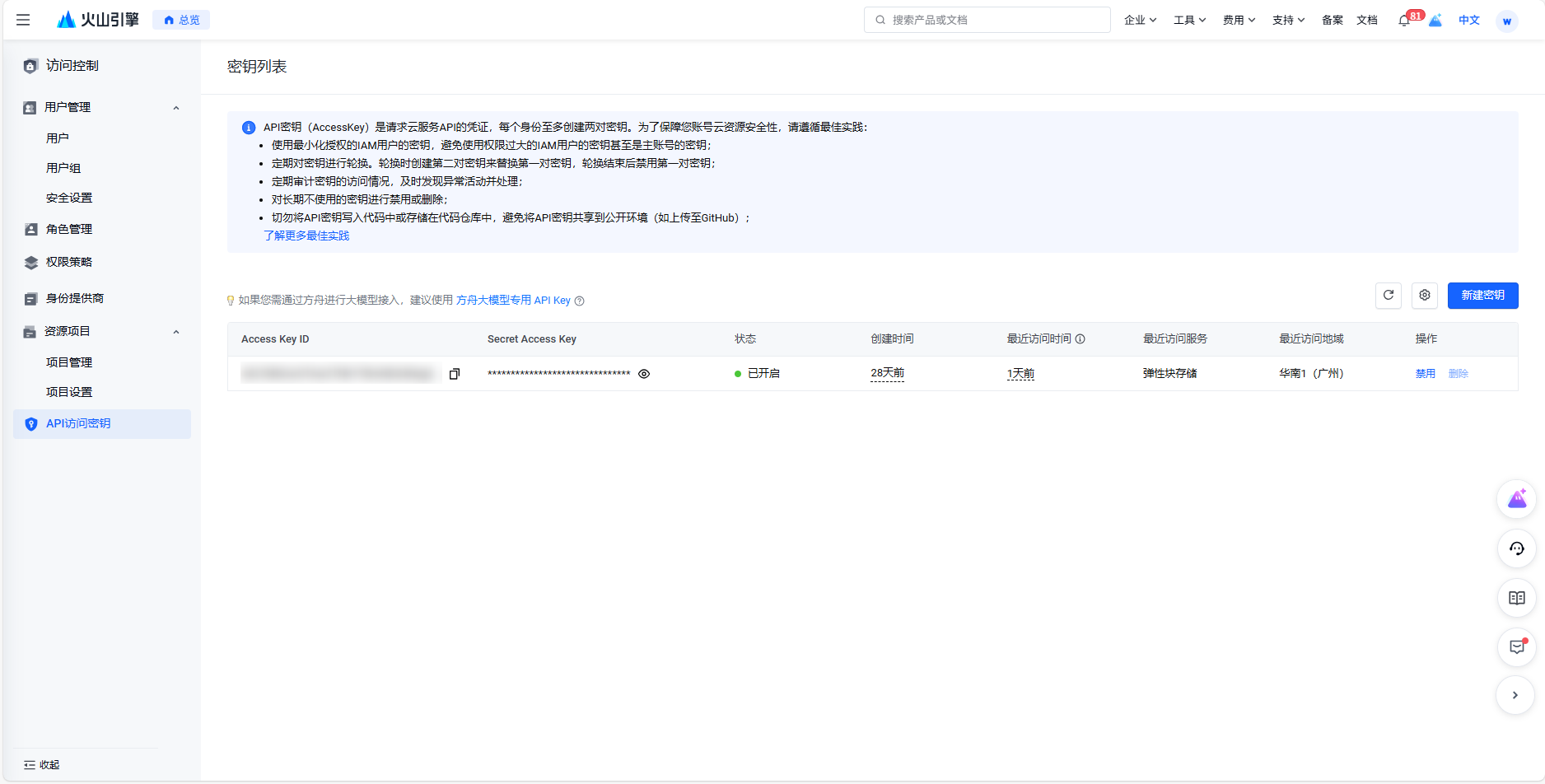Image resolution: width=1545 pixels, height=784 pixels.
Task: Open 了解更多最佳实践 link
Action: click(x=306, y=236)
